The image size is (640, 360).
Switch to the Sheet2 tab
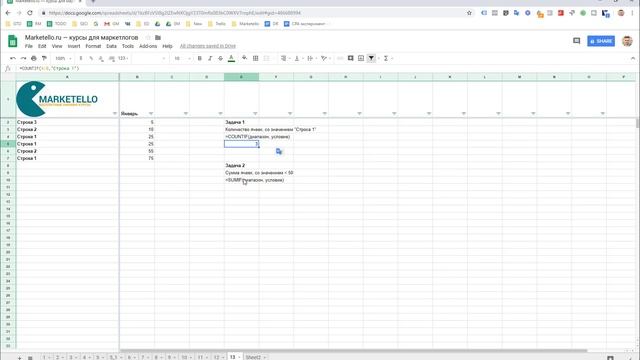click(256, 357)
